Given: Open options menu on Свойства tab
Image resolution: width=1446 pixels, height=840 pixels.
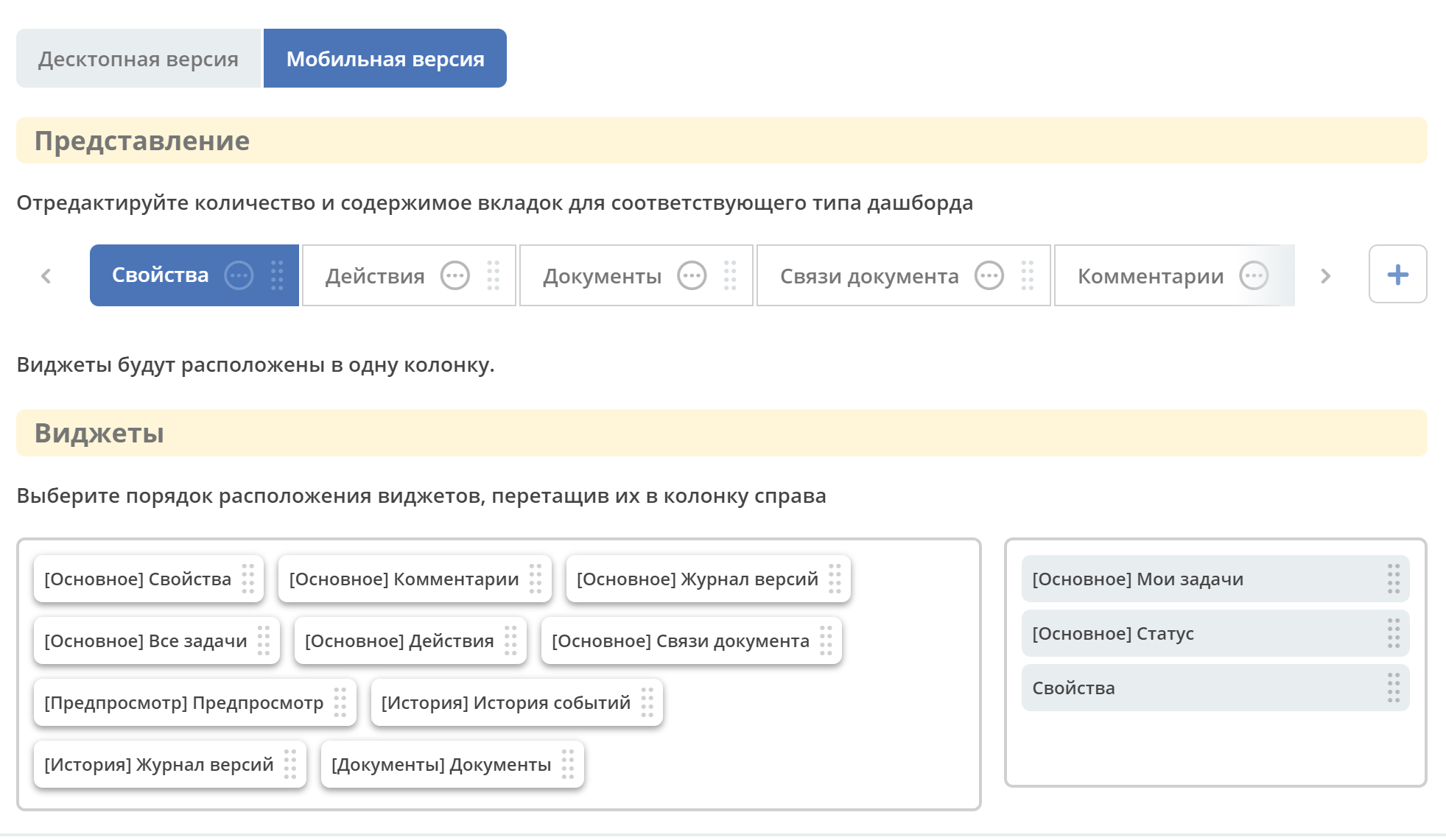Looking at the screenshot, I should click(x=239, y=275).
